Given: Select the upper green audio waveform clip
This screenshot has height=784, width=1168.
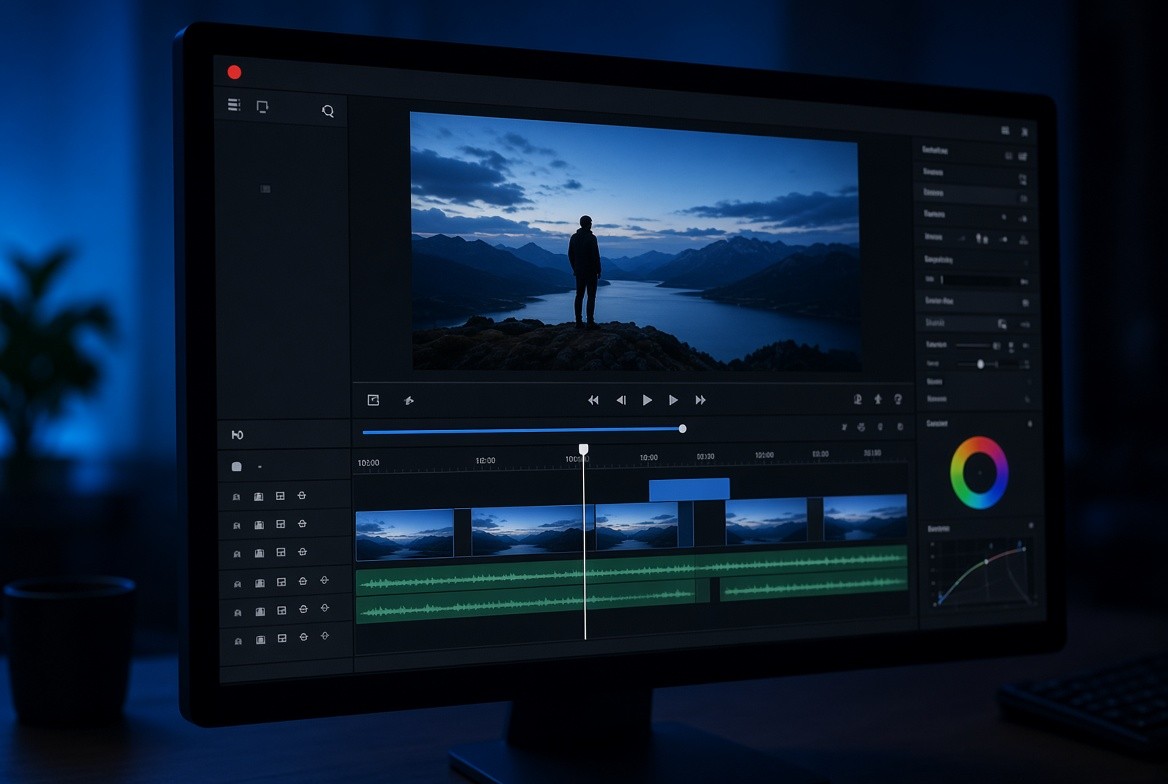Looking at the screenshot, I should [632, 572].
